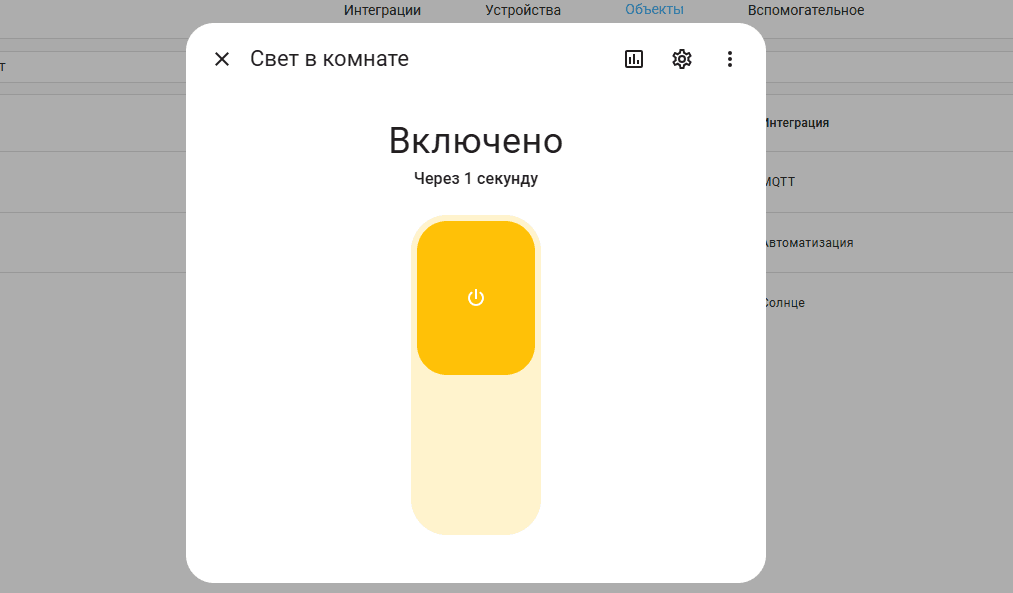Viewport: 1013px width, 593px height.
Task: Open the history chart for the light
Action: (634, 59)
